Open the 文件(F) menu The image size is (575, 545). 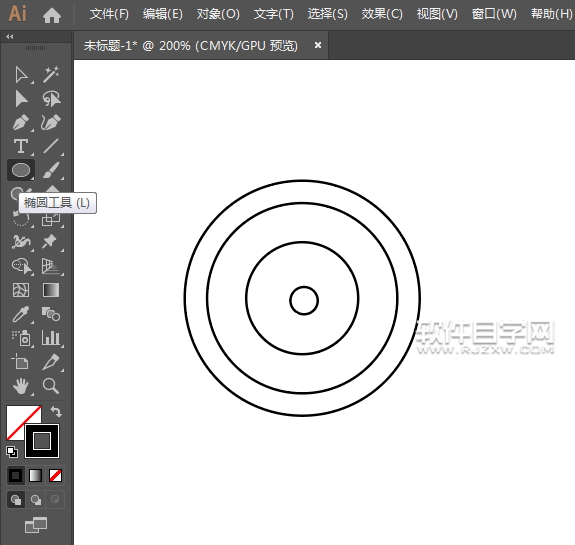pos(109,14)
